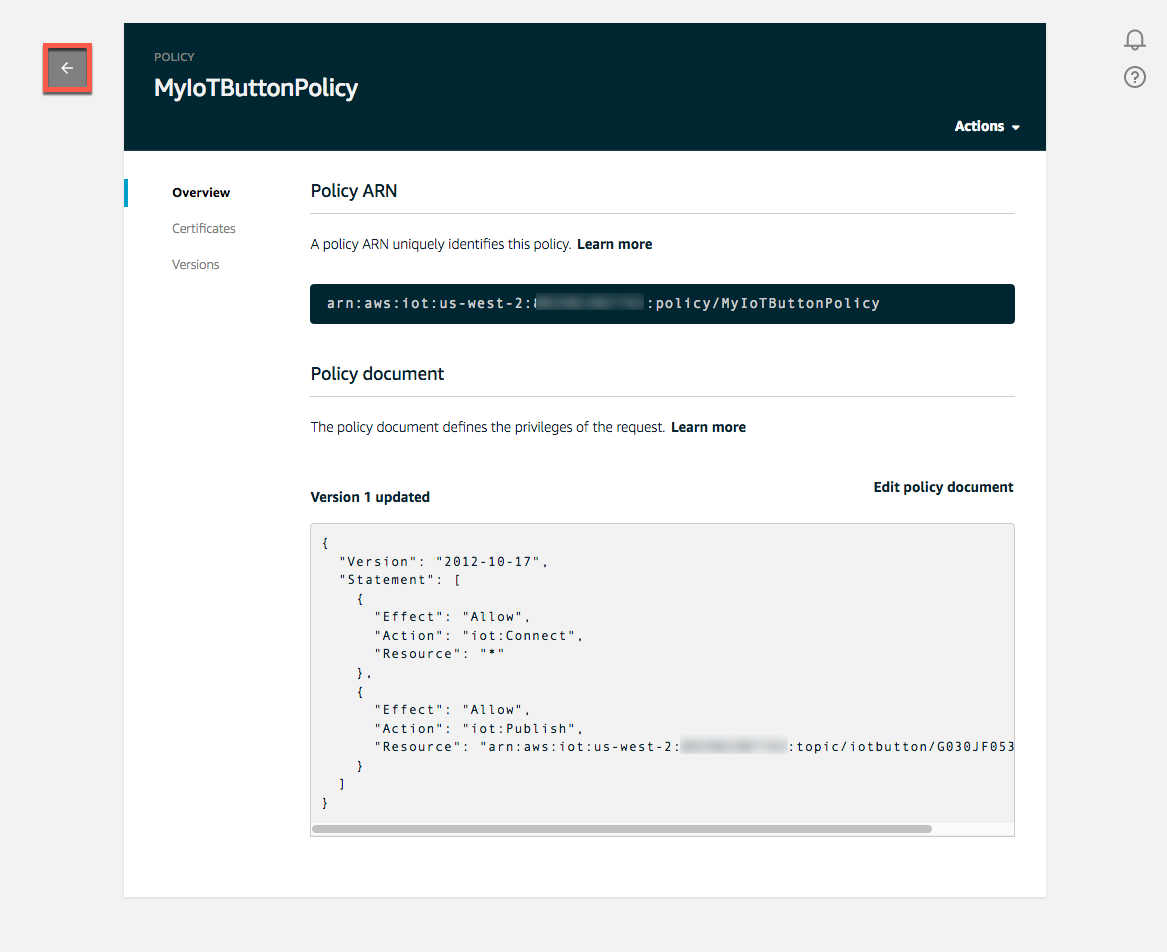This screenshot has height=952, width=1167.
Task: Select the Overview tab
Action: (201, 193)
